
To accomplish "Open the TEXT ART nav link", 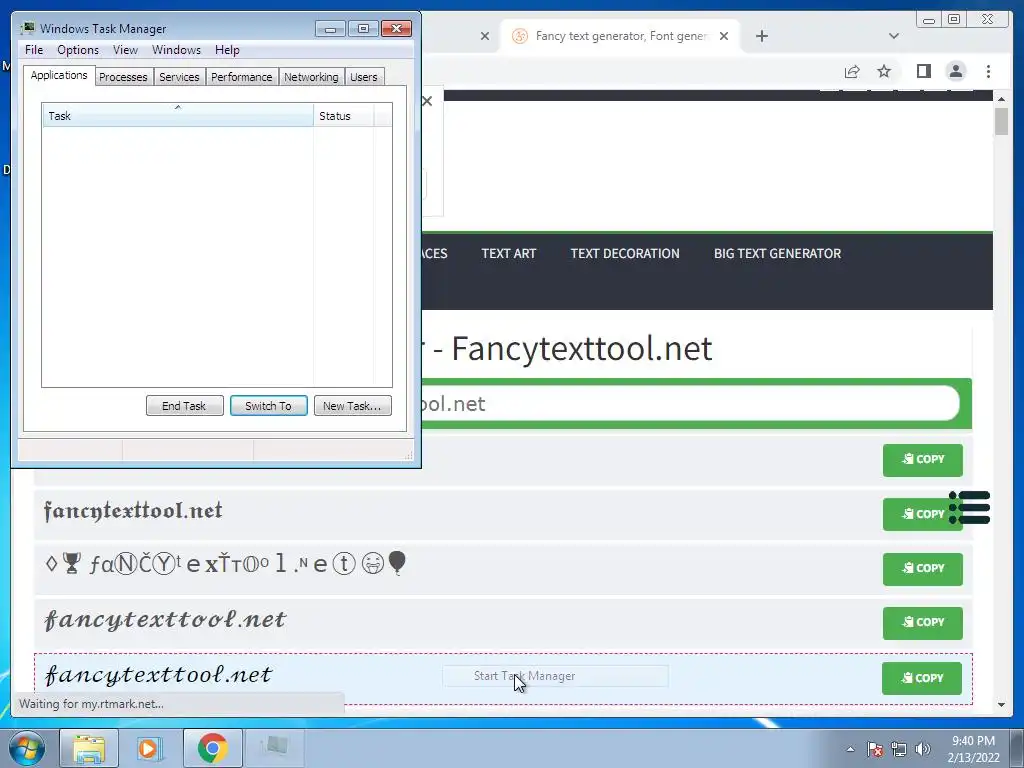I will pyautogui.click(x=509, y=253).
